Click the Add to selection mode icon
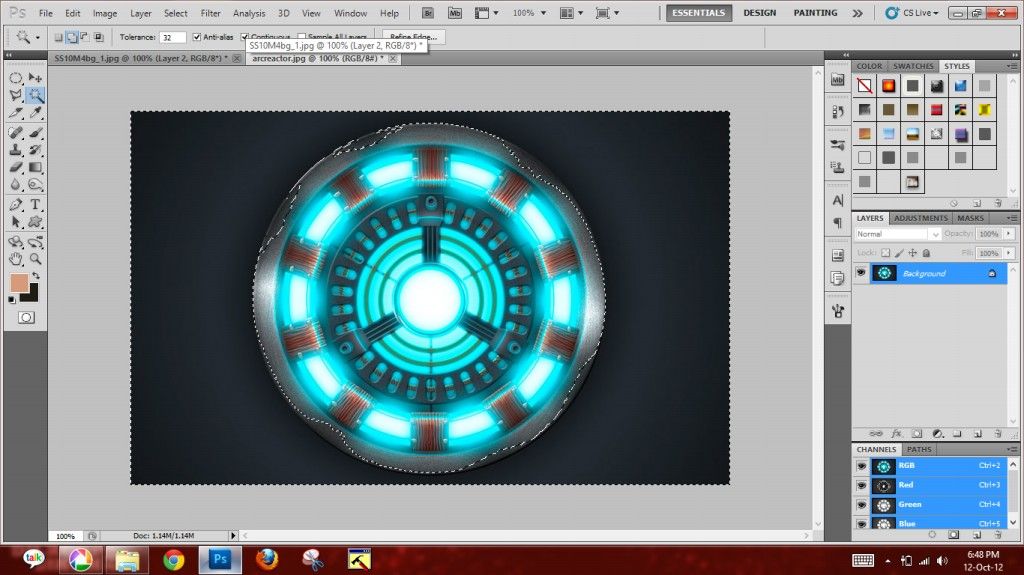Image resolution: width=1024 pixels, height=575 pixels. (72, 37)
